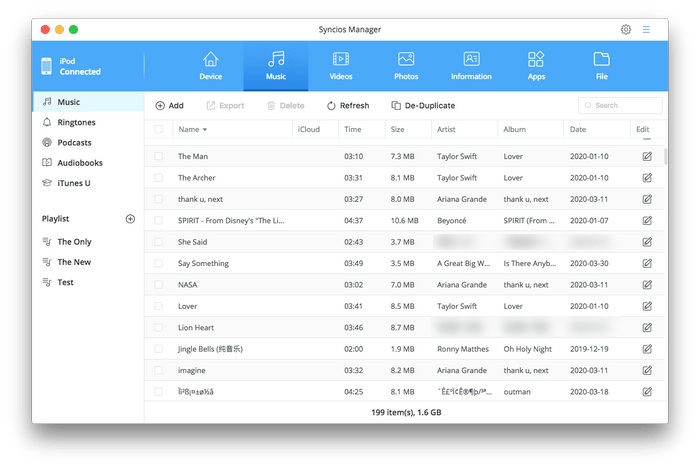The height and width of the screenshot is (469, 700).
Task: Open the Audiobooks category in sidebar
Action: [x=79, y=163]
